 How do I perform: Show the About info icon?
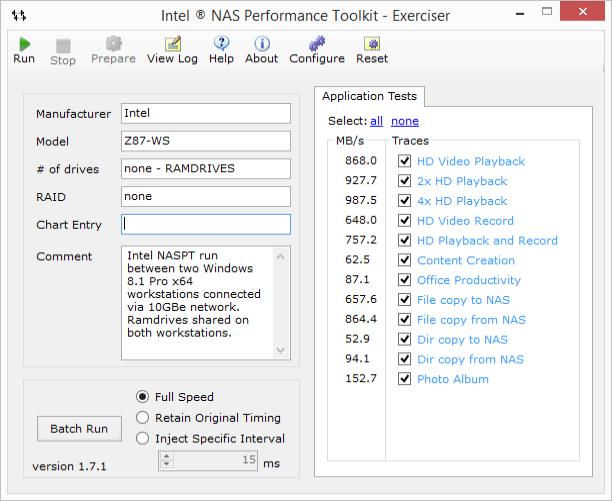[x=262, y=44]
